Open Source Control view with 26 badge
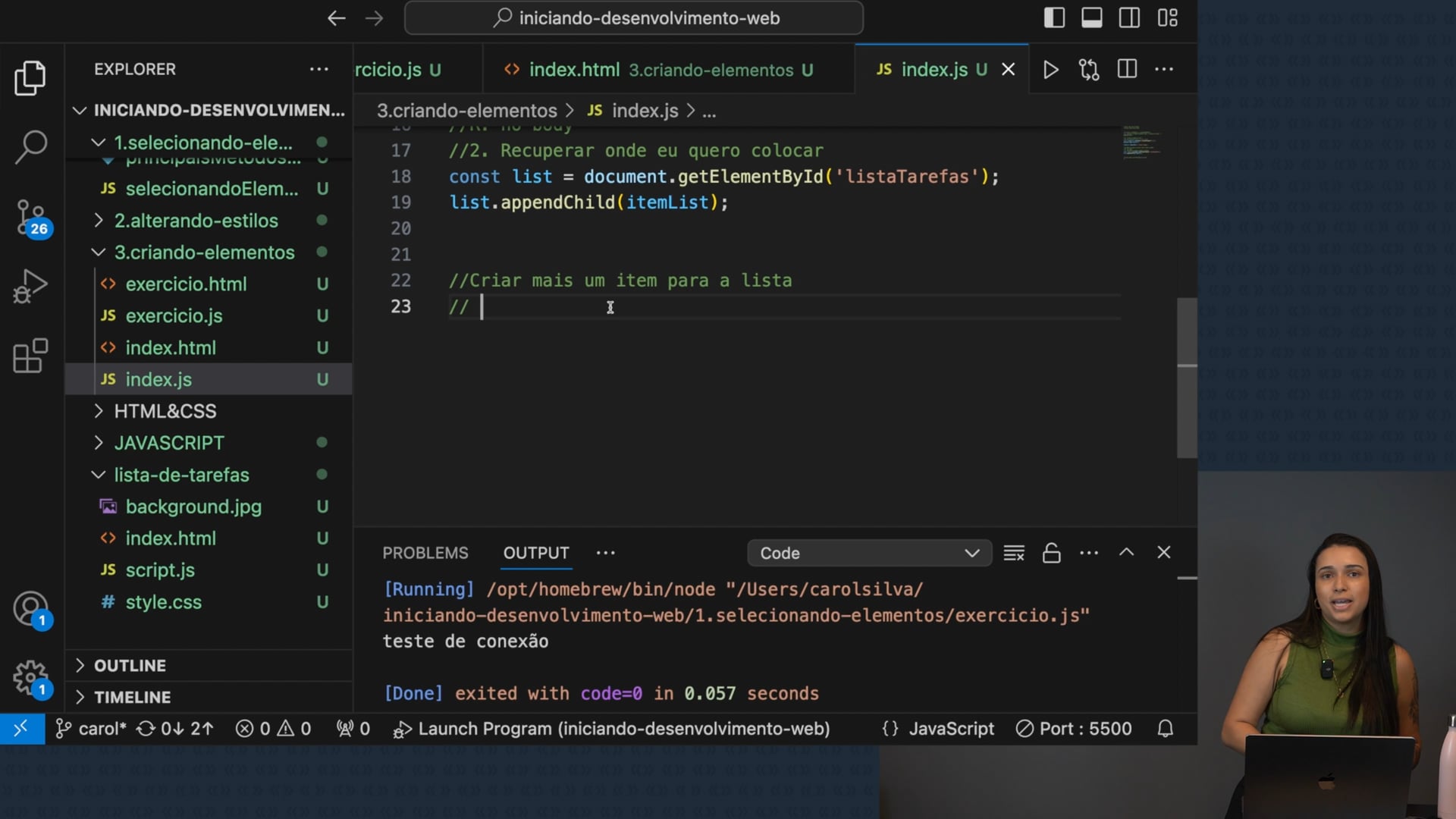 point(31,218)
